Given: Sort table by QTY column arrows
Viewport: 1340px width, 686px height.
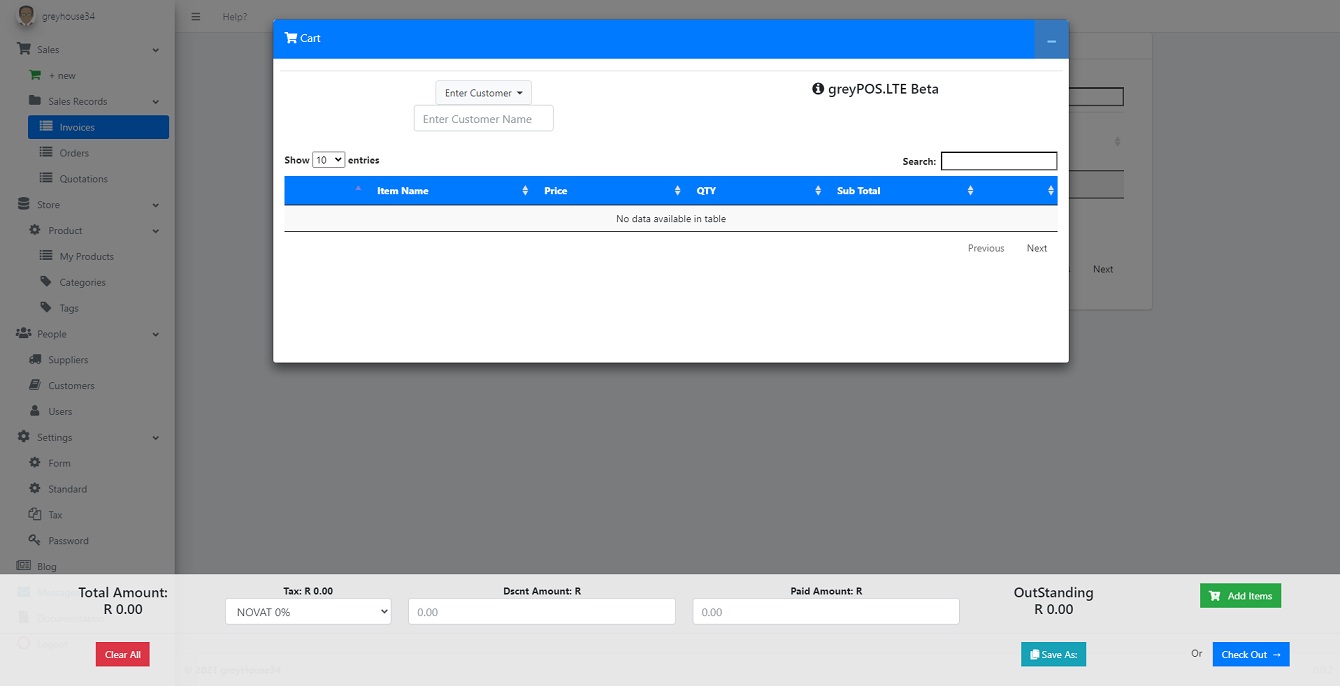Looking at the screenshot, I should tap(818, 191).
